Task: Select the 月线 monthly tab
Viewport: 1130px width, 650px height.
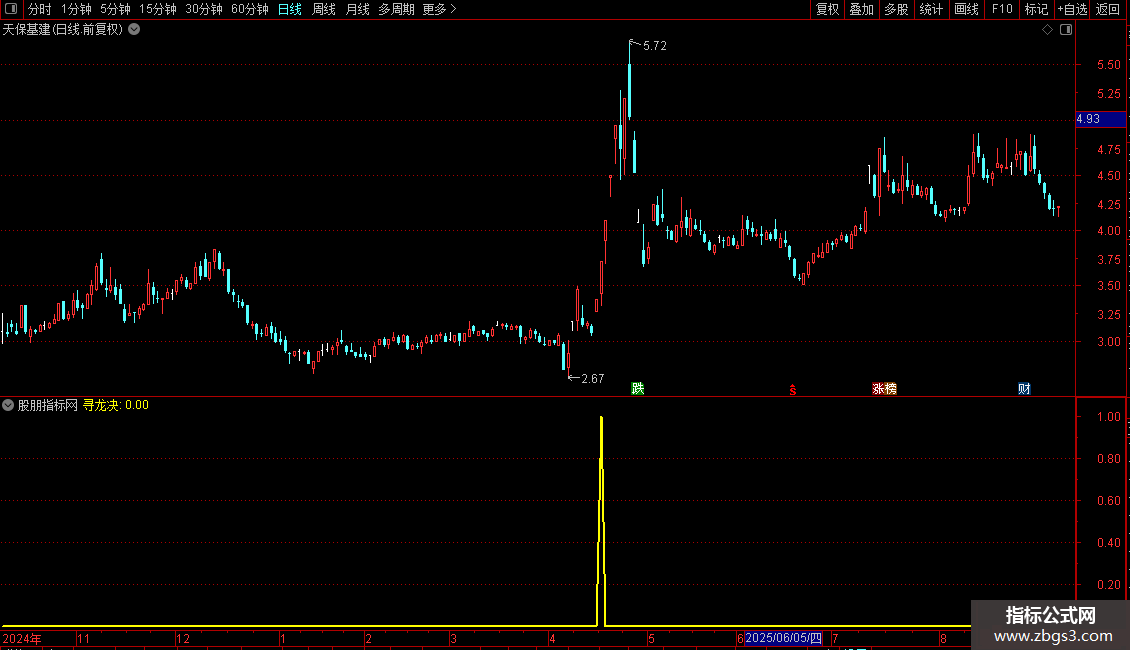Action: pyautogui.click(x=357, y=9)
